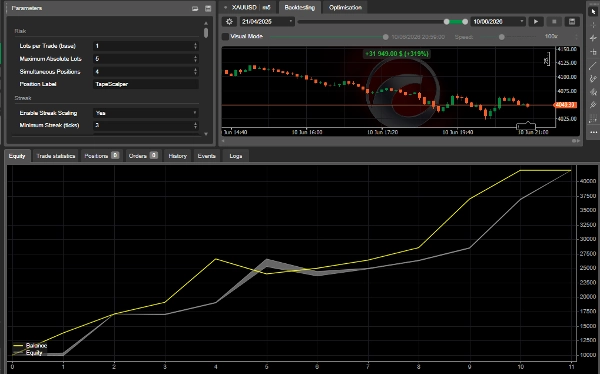Select the Fibonacci retracement tool
600x374 pixels.
(593, 119)
